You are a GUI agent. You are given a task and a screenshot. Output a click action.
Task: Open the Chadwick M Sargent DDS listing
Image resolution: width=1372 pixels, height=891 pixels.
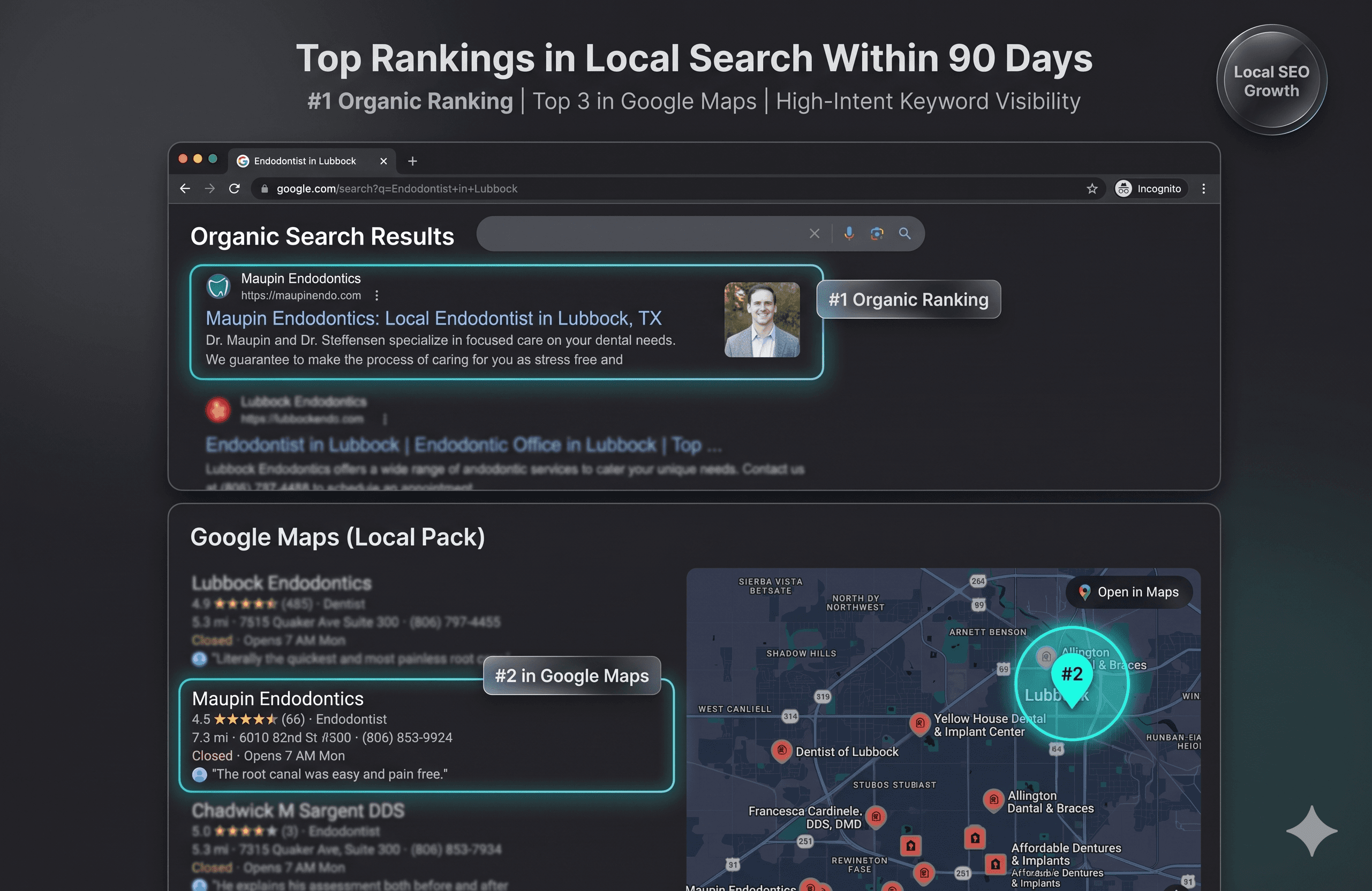(x=298, y=810)
